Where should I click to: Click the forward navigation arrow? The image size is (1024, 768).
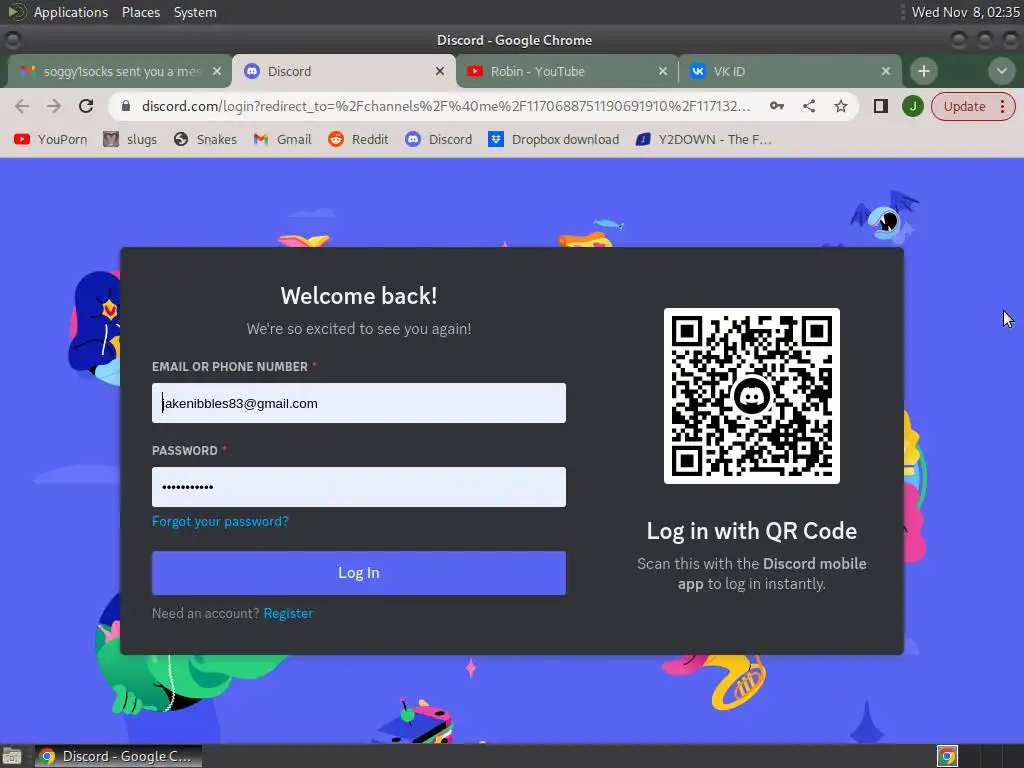tap(54, 106)
